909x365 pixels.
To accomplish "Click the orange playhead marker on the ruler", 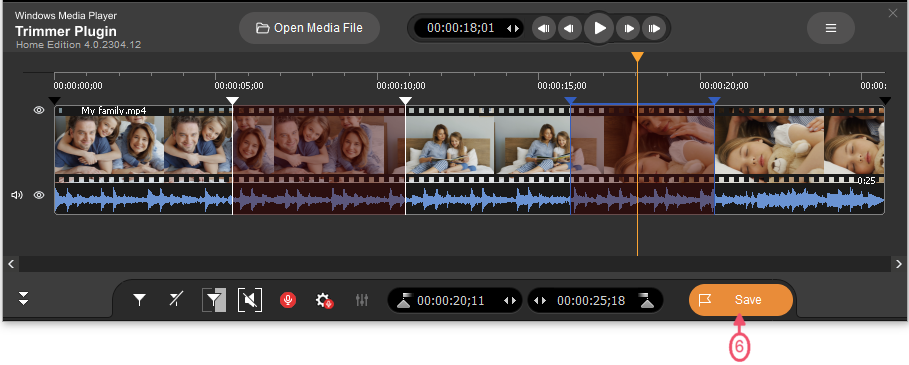I will coord(637,57).
